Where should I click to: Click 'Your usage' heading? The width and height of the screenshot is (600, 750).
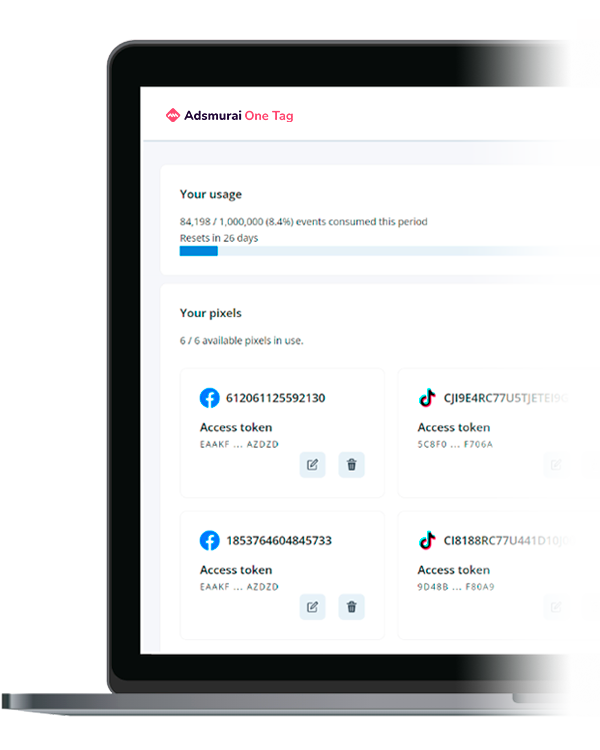[211, 195]
